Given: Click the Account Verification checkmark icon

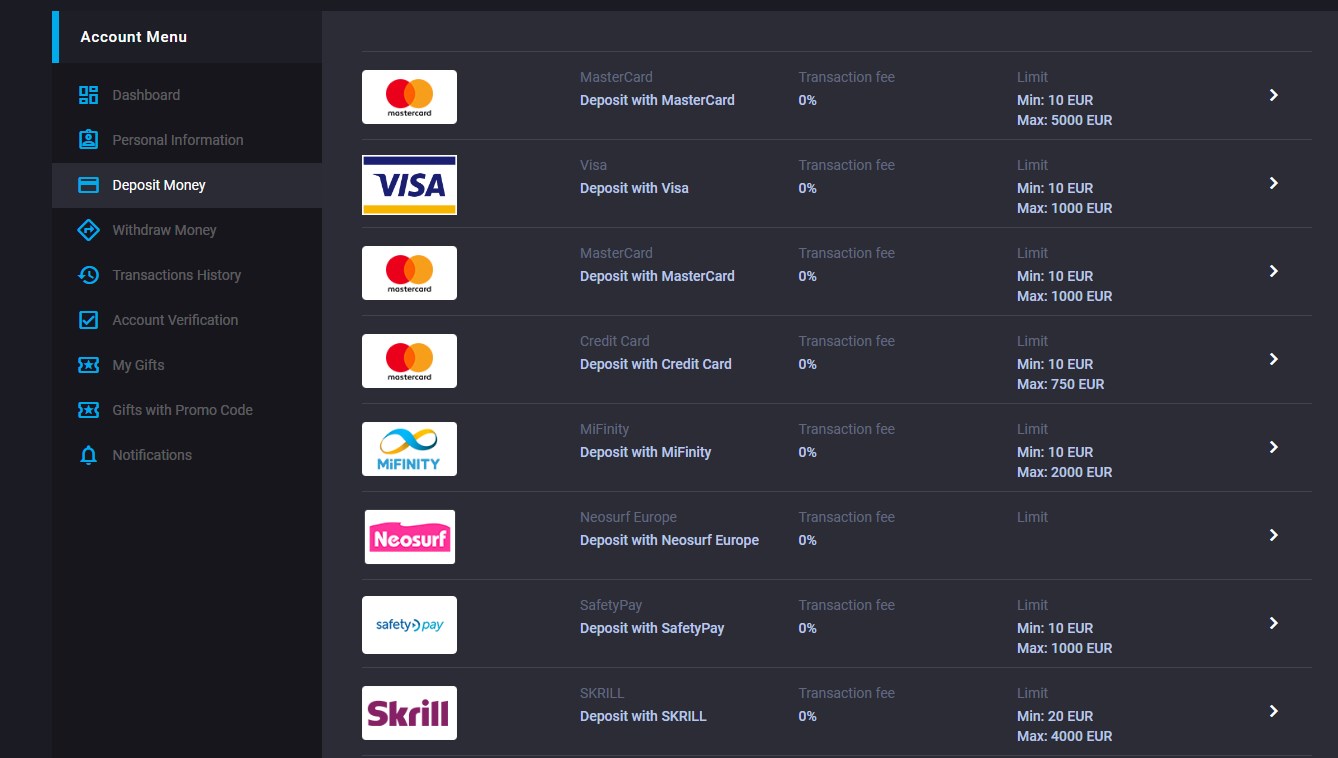Looking at the screenshot, I should point(88,320).
